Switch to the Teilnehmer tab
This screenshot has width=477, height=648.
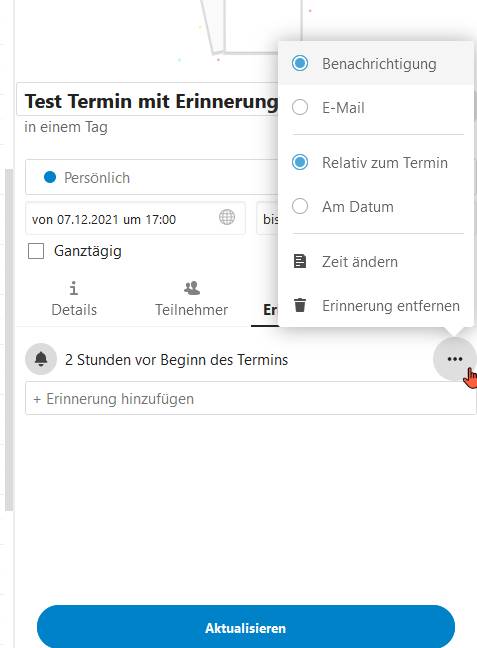coord(191,298)
